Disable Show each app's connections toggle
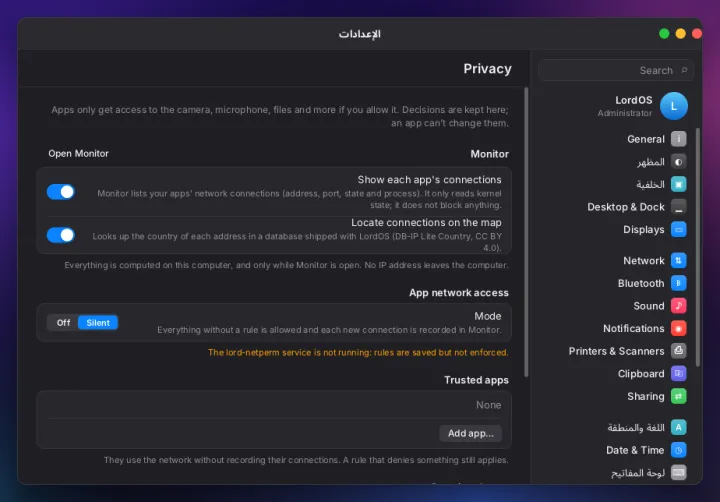The width and height of the screenshot is (720, 502). coord(61,192)
